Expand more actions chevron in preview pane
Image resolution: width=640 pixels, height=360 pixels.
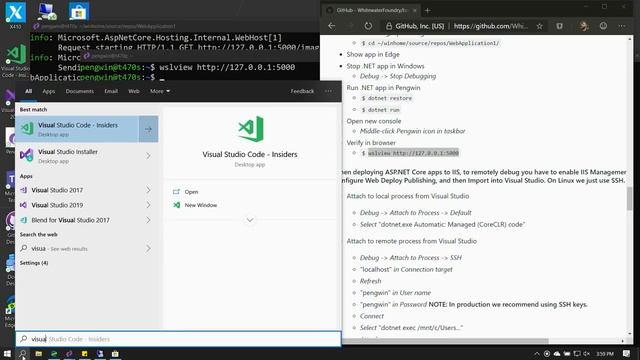[x=250, y=220]
